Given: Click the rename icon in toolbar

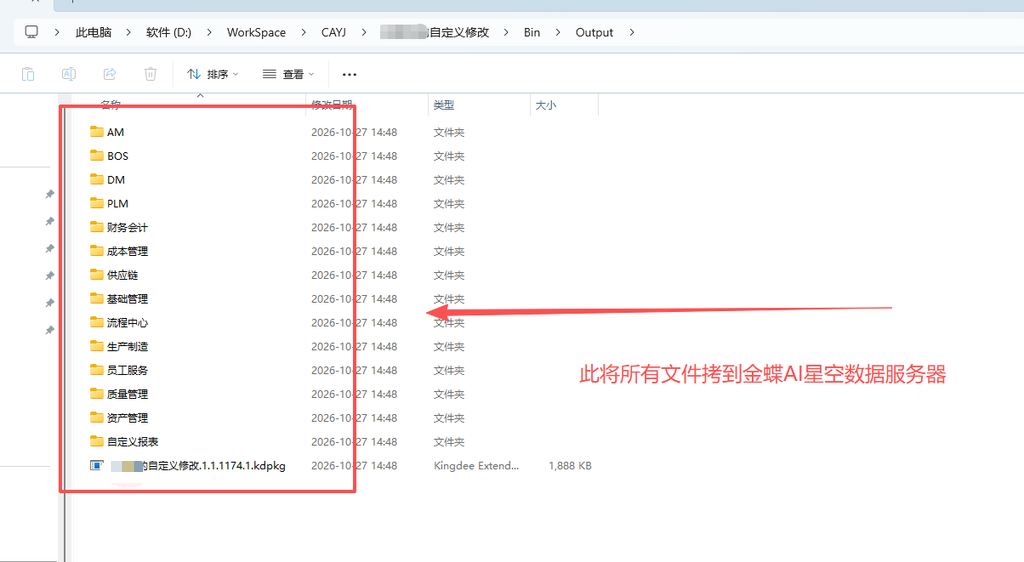Looking at the screenshot, I should pos(69,74).
